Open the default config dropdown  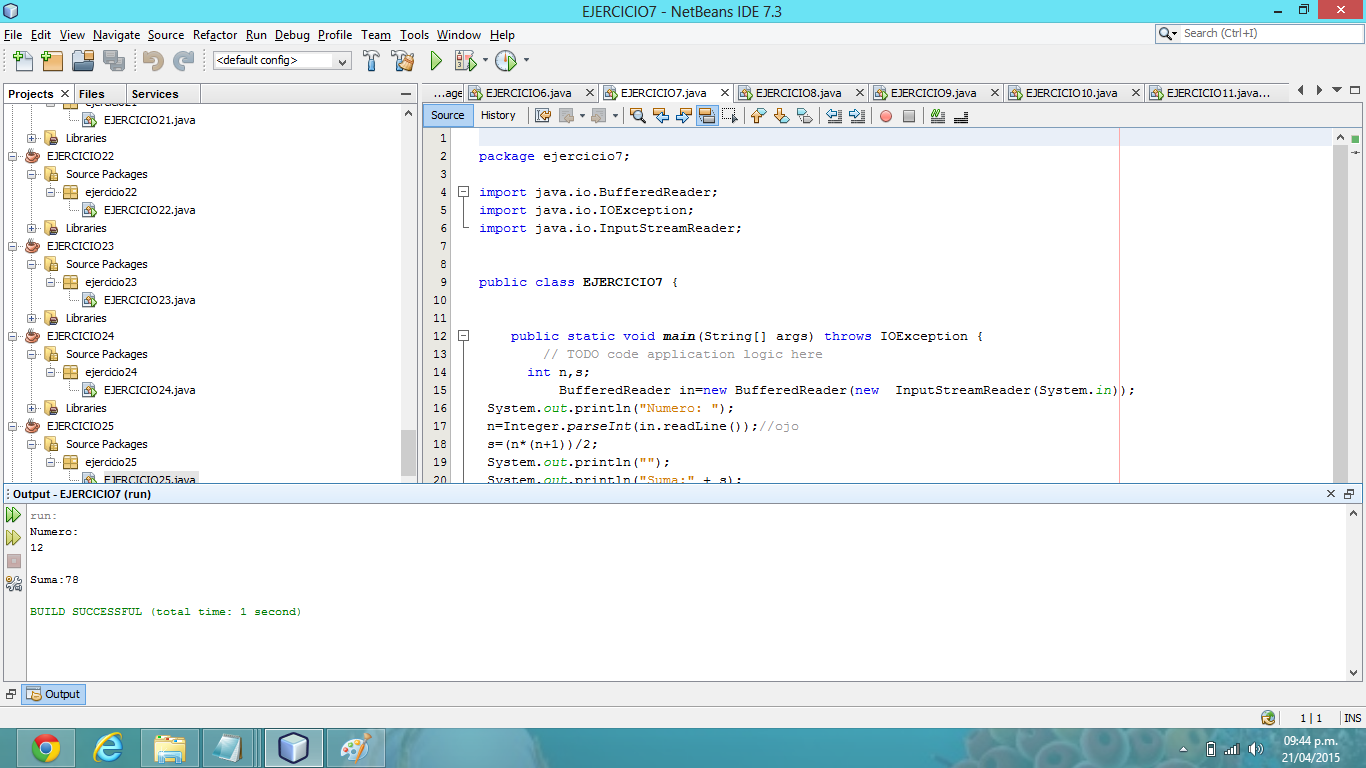(282, 61)
